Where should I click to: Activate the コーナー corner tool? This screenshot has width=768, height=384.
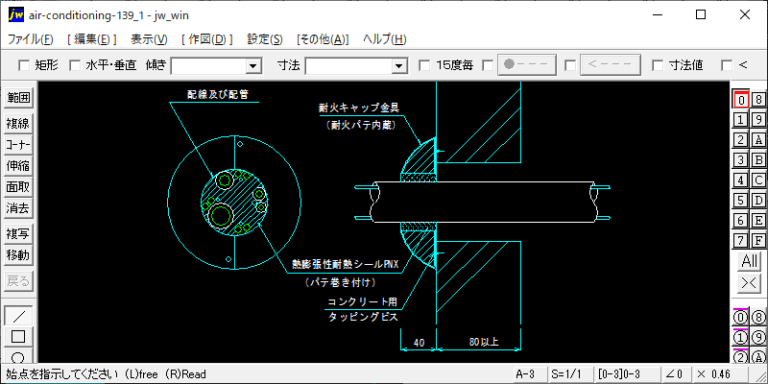(x=18, y=145)
